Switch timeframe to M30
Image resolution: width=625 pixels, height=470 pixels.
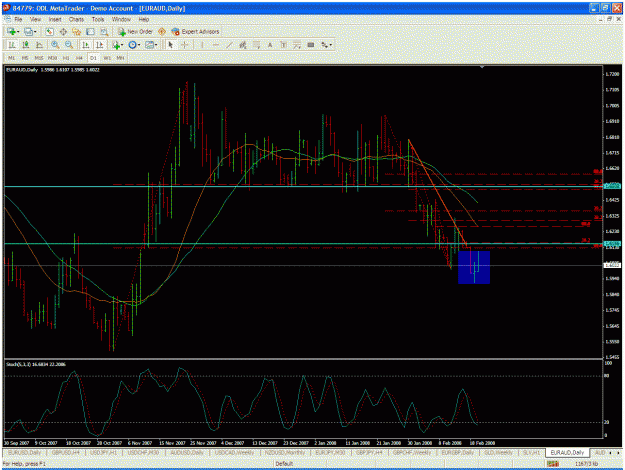pos(52,58)
